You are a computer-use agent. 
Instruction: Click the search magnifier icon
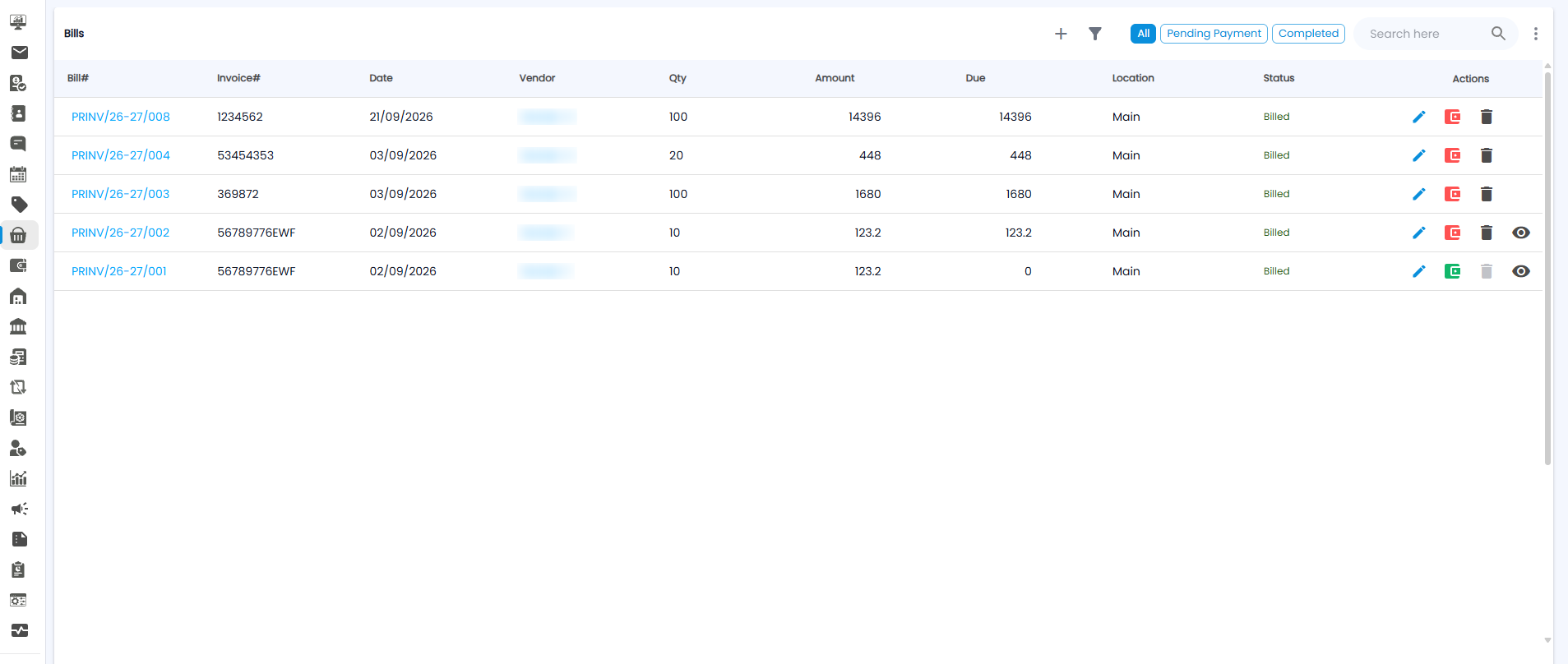click(x=1498, y=34)
